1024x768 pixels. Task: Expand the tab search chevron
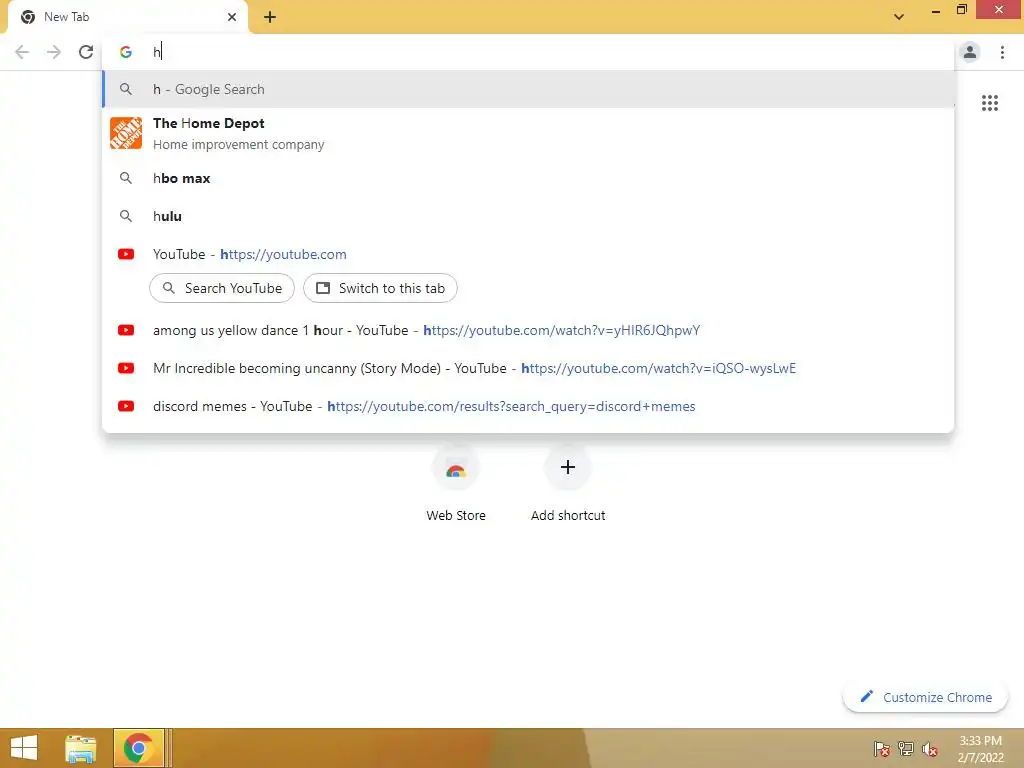coord(899,17)
